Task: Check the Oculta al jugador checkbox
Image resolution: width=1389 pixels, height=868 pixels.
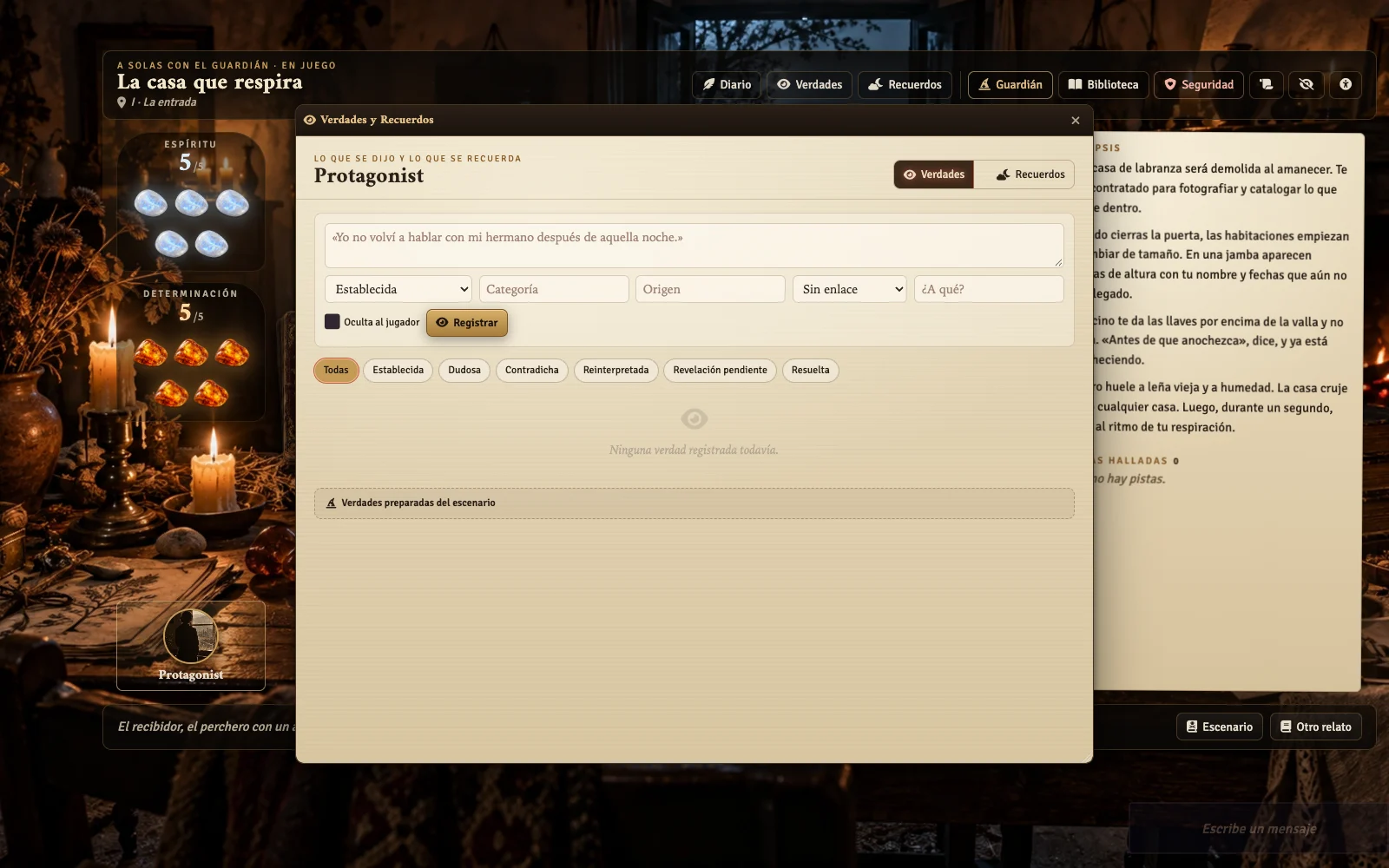Action: pos(332,322)
